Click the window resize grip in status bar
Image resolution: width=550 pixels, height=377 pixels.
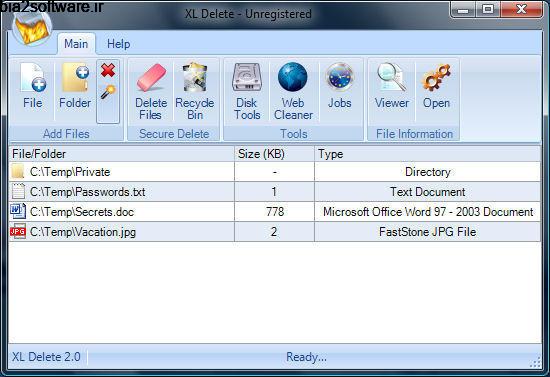pyautogui.click(x=535, y=363)
